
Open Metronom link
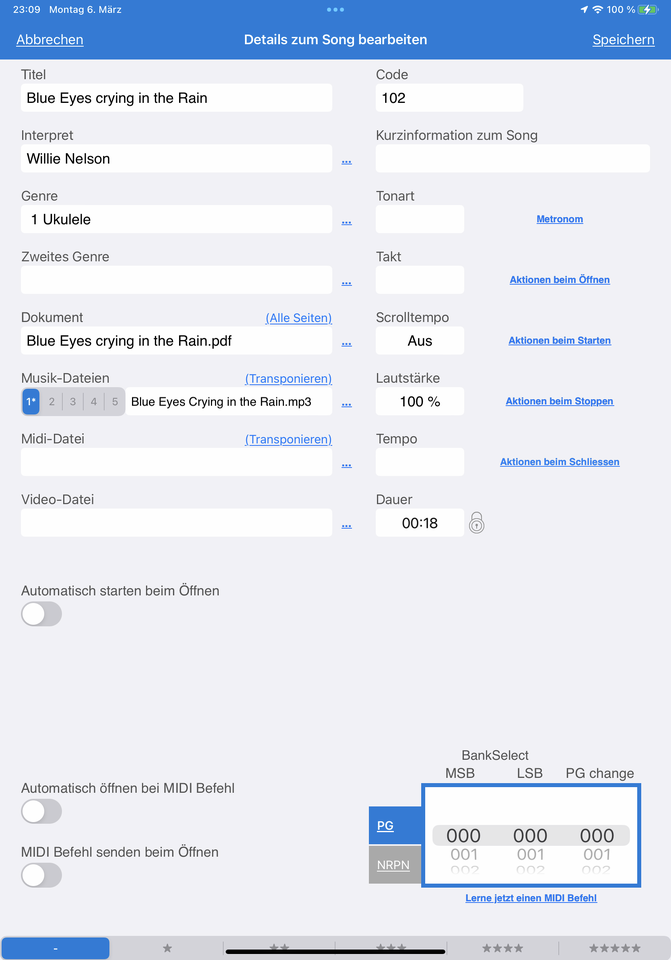coord(560,219)
